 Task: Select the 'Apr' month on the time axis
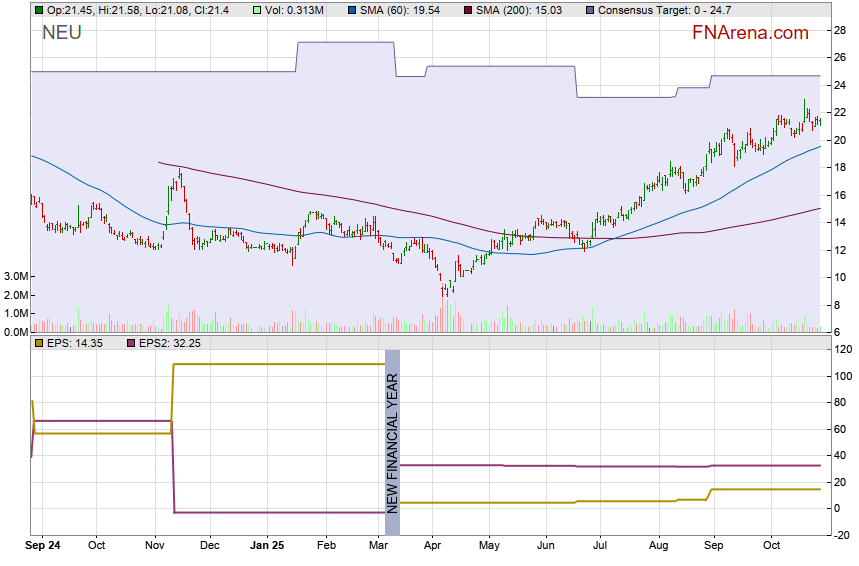(x=432, y=546)
